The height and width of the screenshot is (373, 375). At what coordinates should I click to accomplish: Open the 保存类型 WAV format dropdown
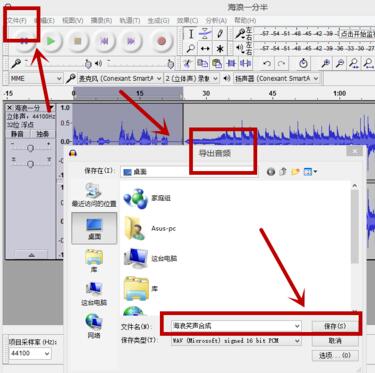coord(236,341)
